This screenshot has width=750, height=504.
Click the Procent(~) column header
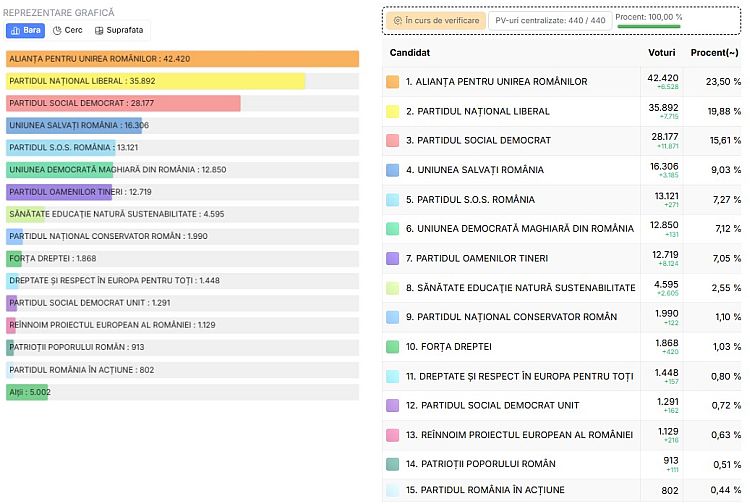click(715, 53)
